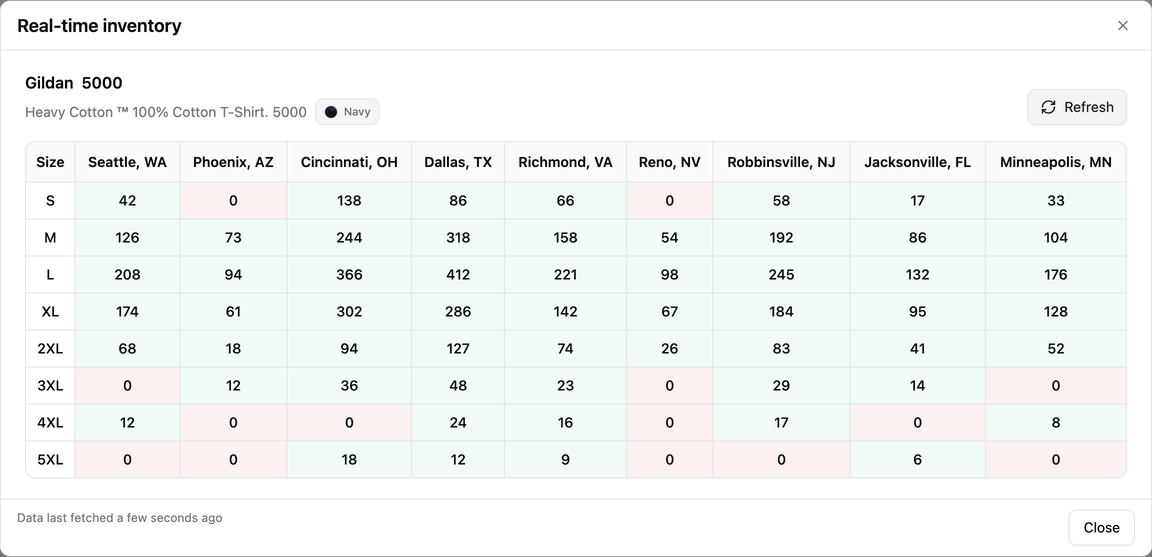Click Jacksonville stock 6 for size 5XL
Screen dimensions: 1152x557
pos(918,460)
